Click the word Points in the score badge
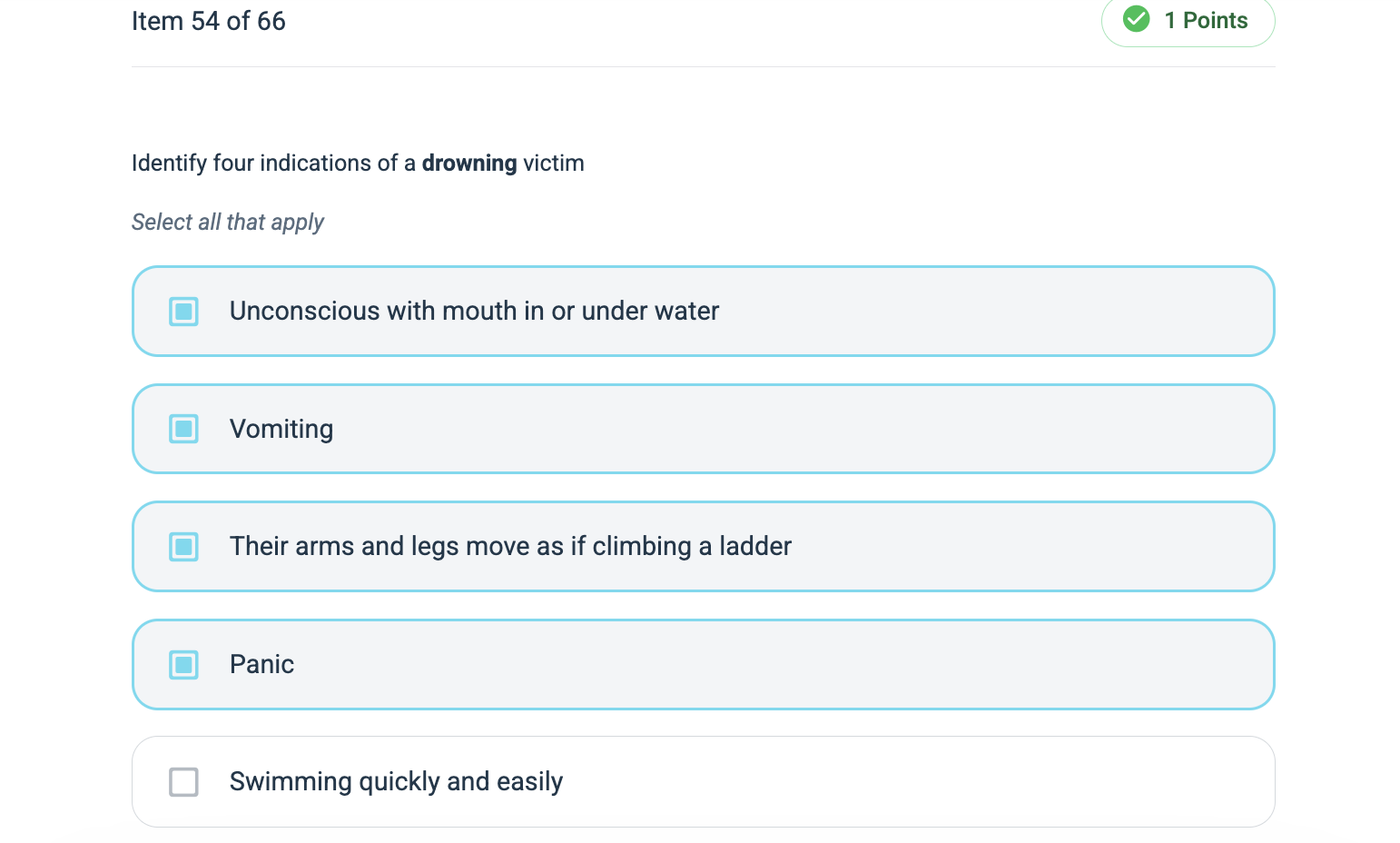Screen dimensions: 1400x843 (x=1216, y=20)
